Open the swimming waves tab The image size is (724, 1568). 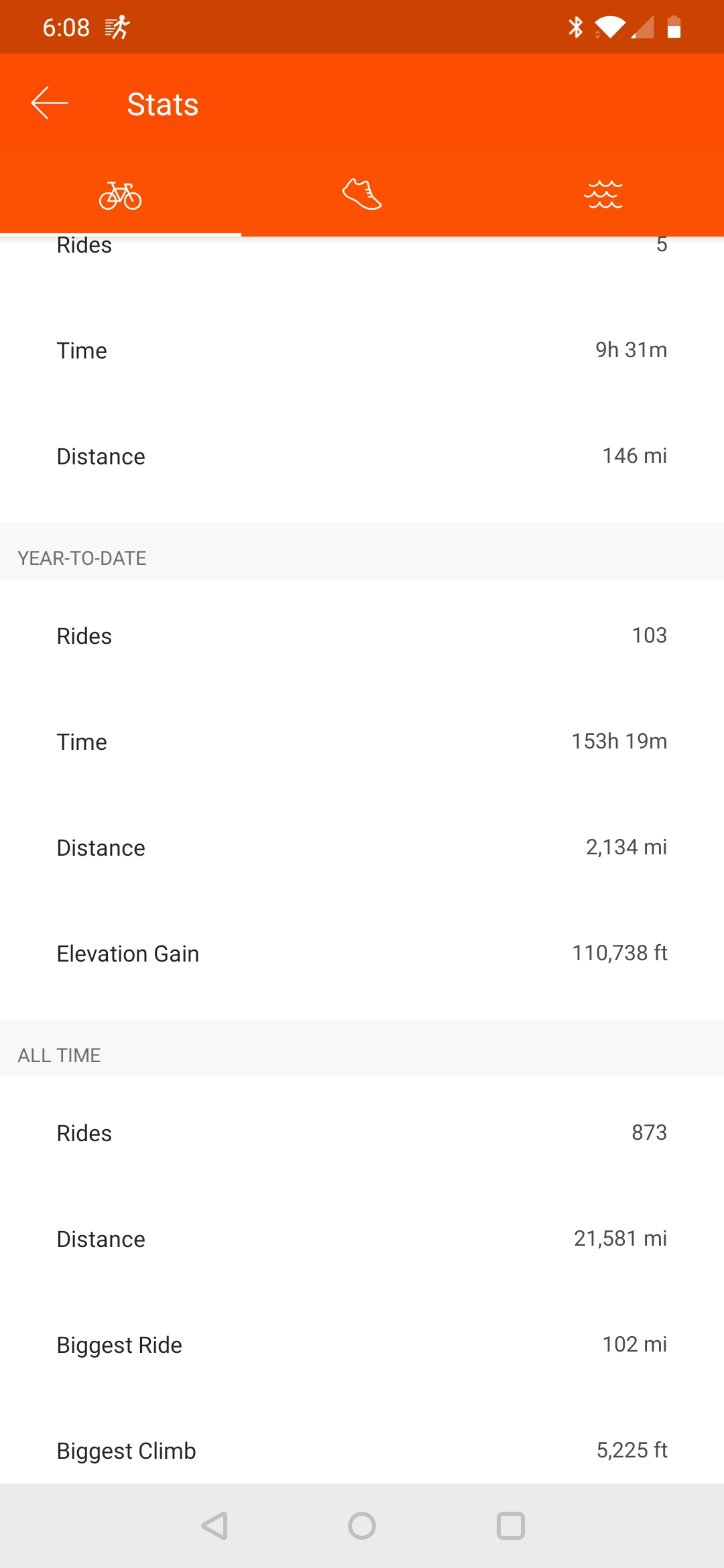(603, 195)
